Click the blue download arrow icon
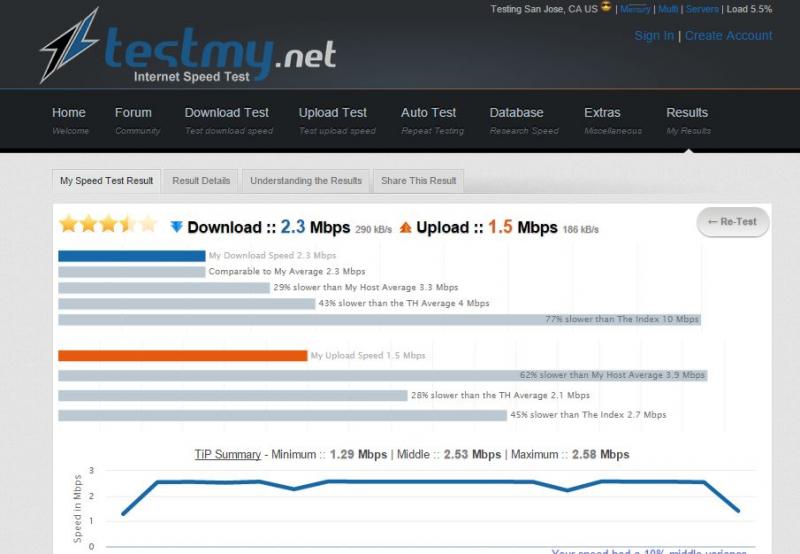The image size is (800, 554). click(x=177, y=226)
